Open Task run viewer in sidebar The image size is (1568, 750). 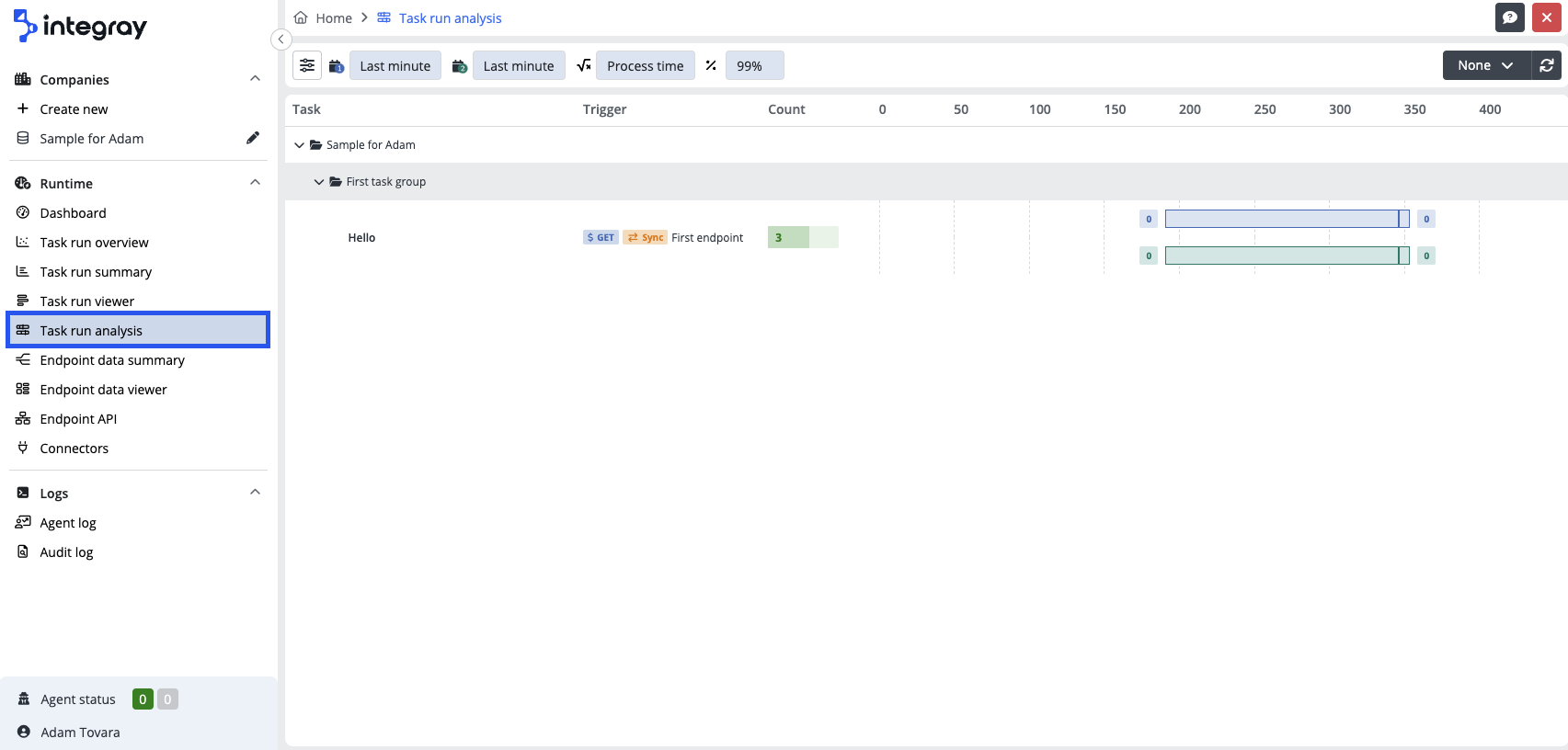tap(86, 301)
